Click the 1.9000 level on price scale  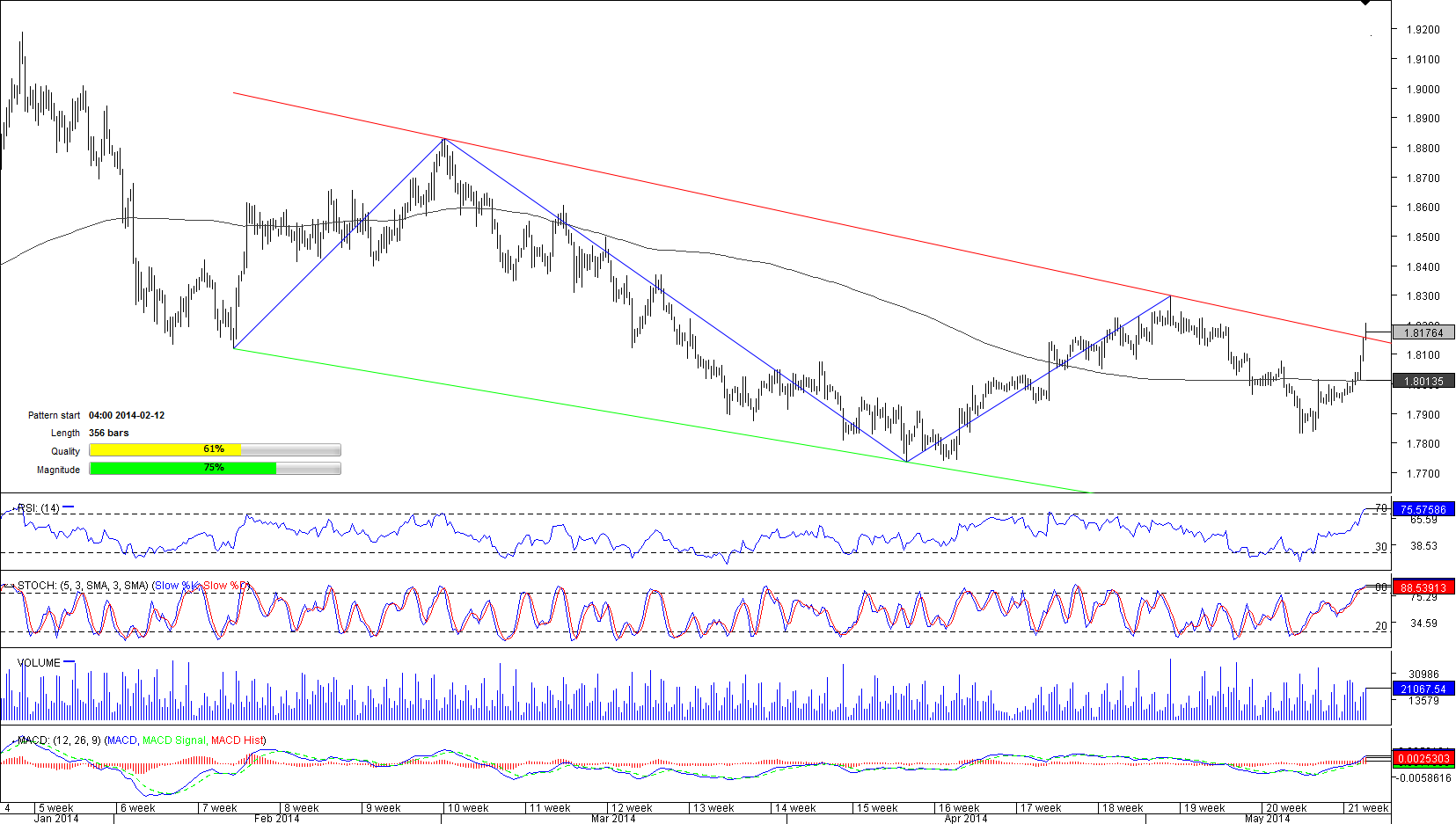pos(1423,89)
